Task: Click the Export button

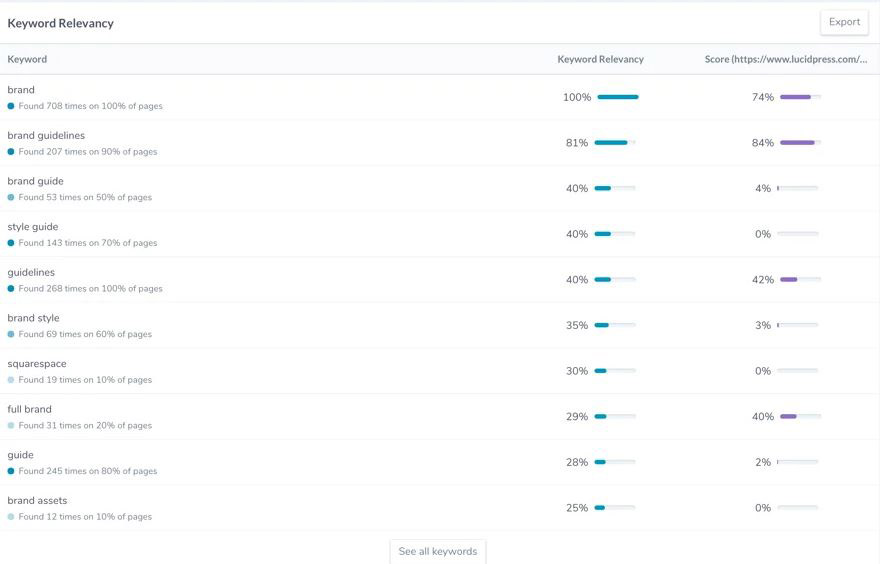Action: click(844, 22)
